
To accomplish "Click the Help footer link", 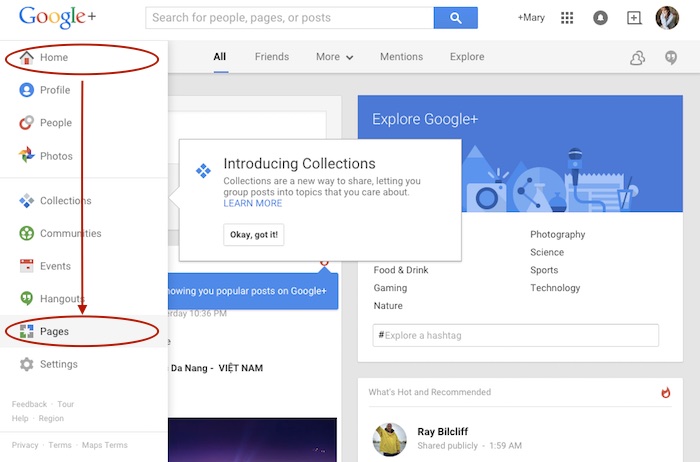I will tap(20, 418).
